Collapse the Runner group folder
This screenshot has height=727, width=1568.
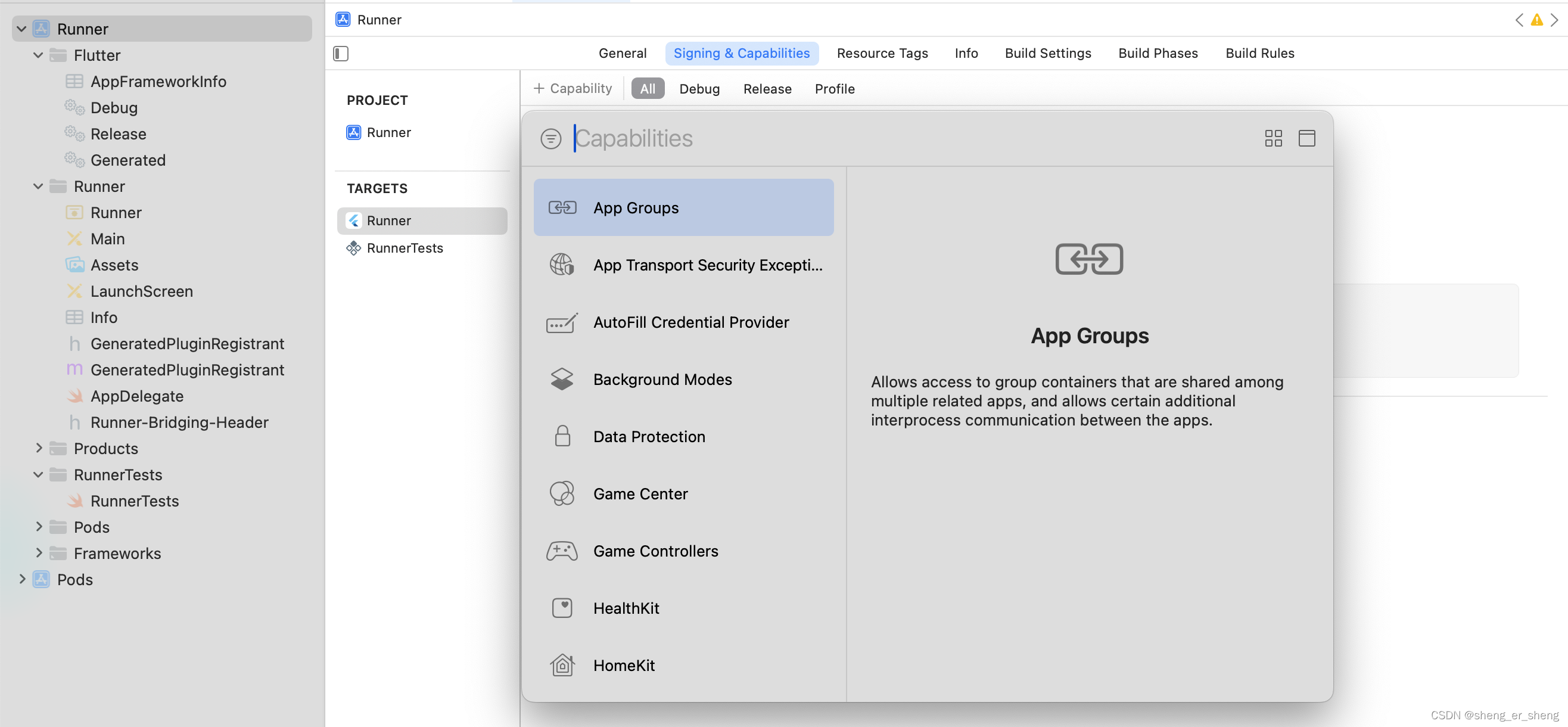[x=38, y=187]
